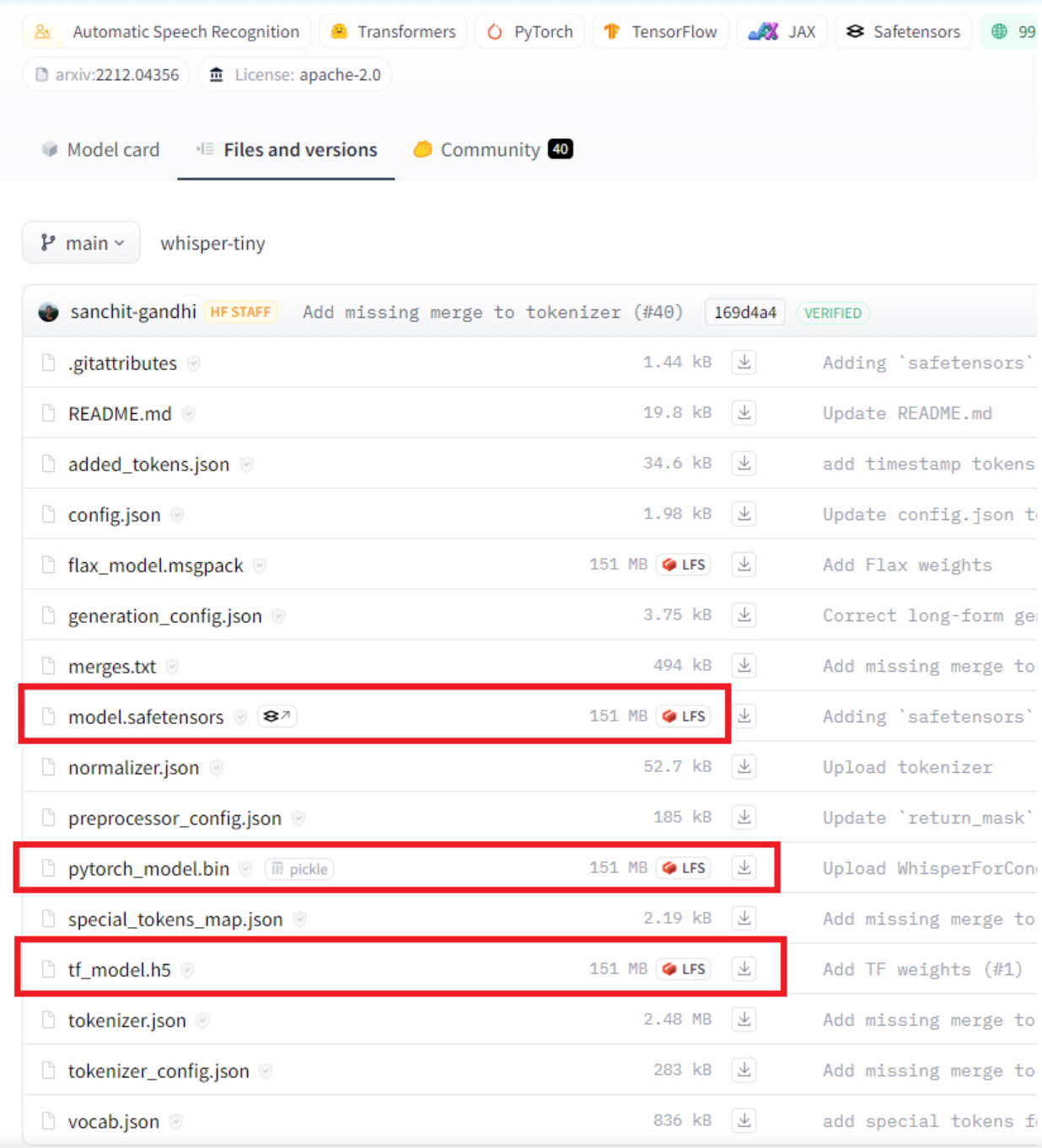Download normalizer.json via its download icon
Viewport: 1042px width, 1148px height.
(x=744, y=767)
